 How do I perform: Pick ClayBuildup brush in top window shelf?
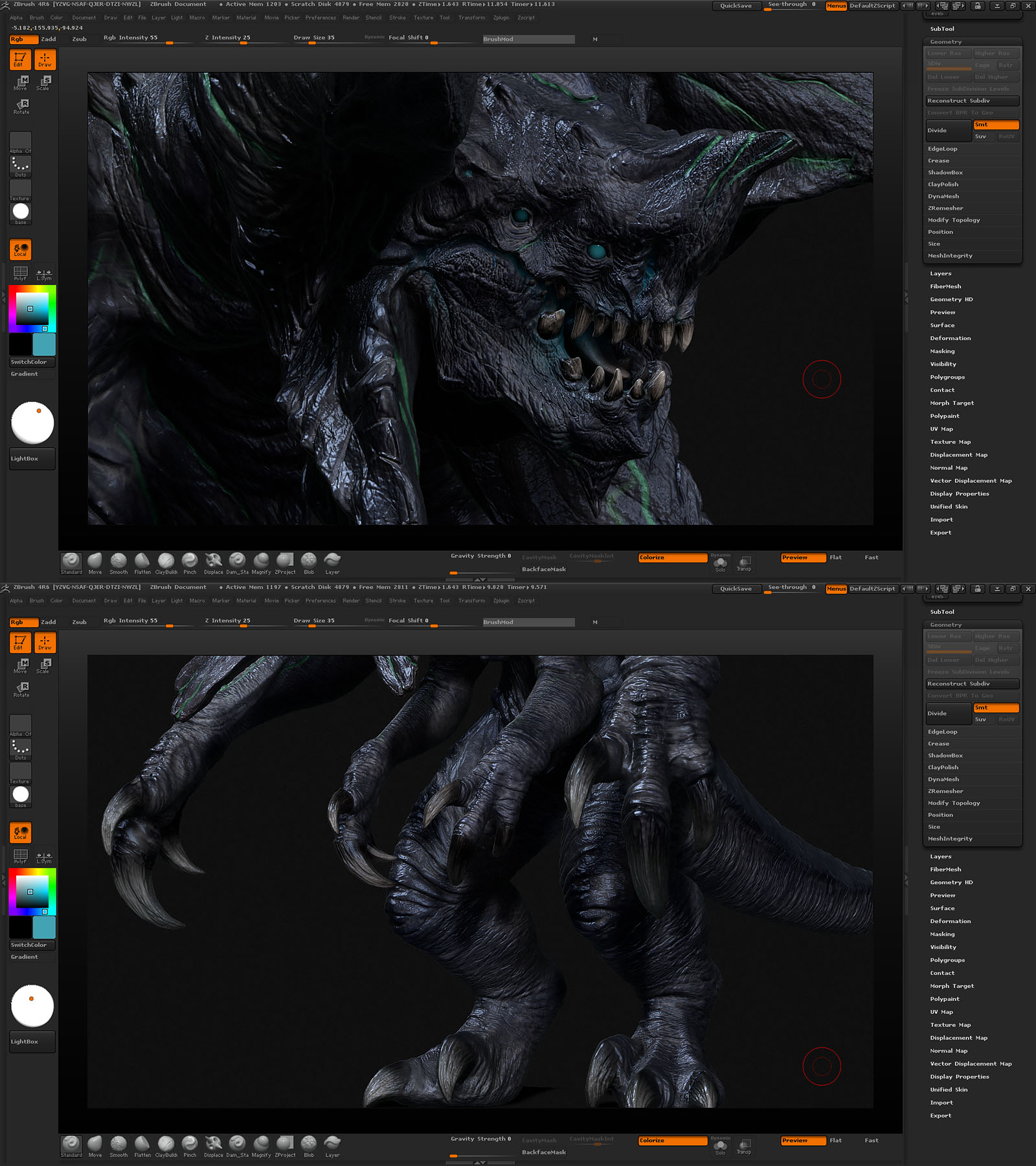[166, 563]
